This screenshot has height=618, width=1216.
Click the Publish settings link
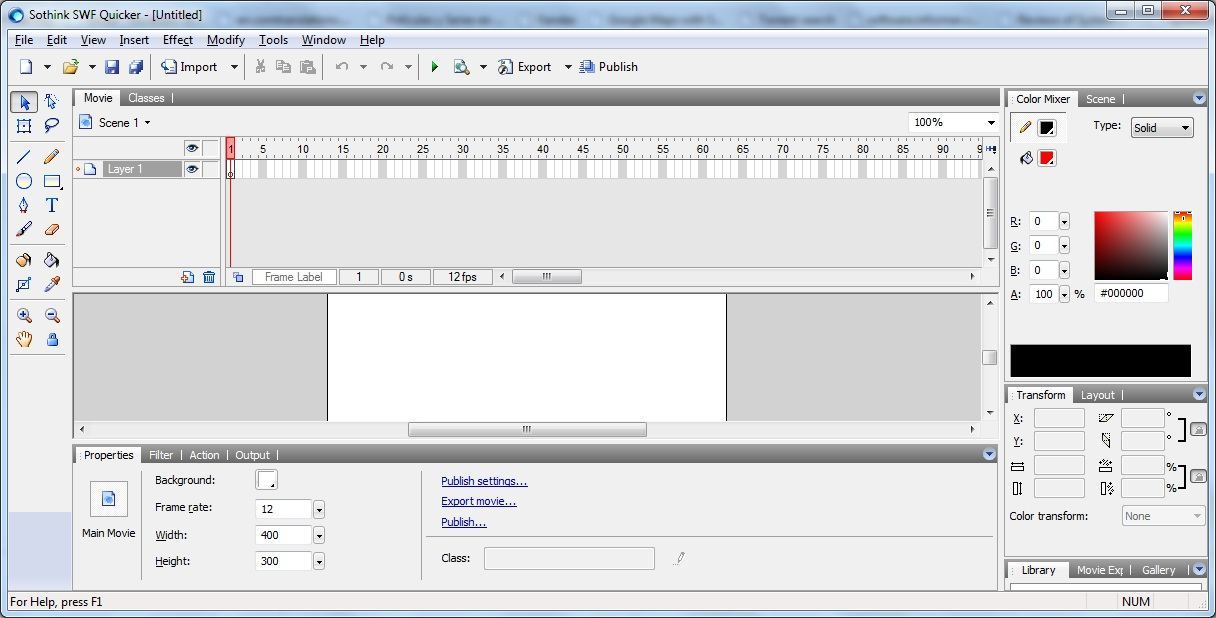[484, 481]
